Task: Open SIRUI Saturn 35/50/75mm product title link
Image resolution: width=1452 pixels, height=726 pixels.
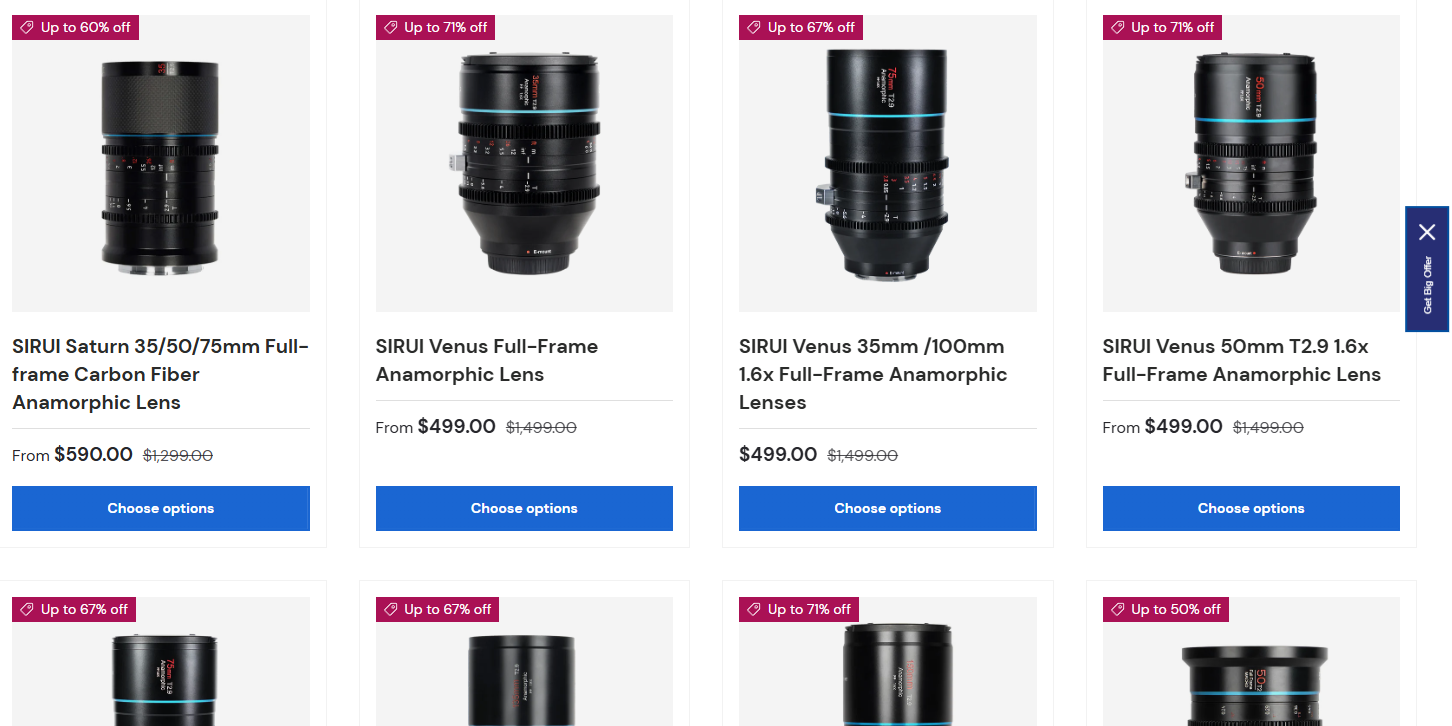Action: coord(161,375)
